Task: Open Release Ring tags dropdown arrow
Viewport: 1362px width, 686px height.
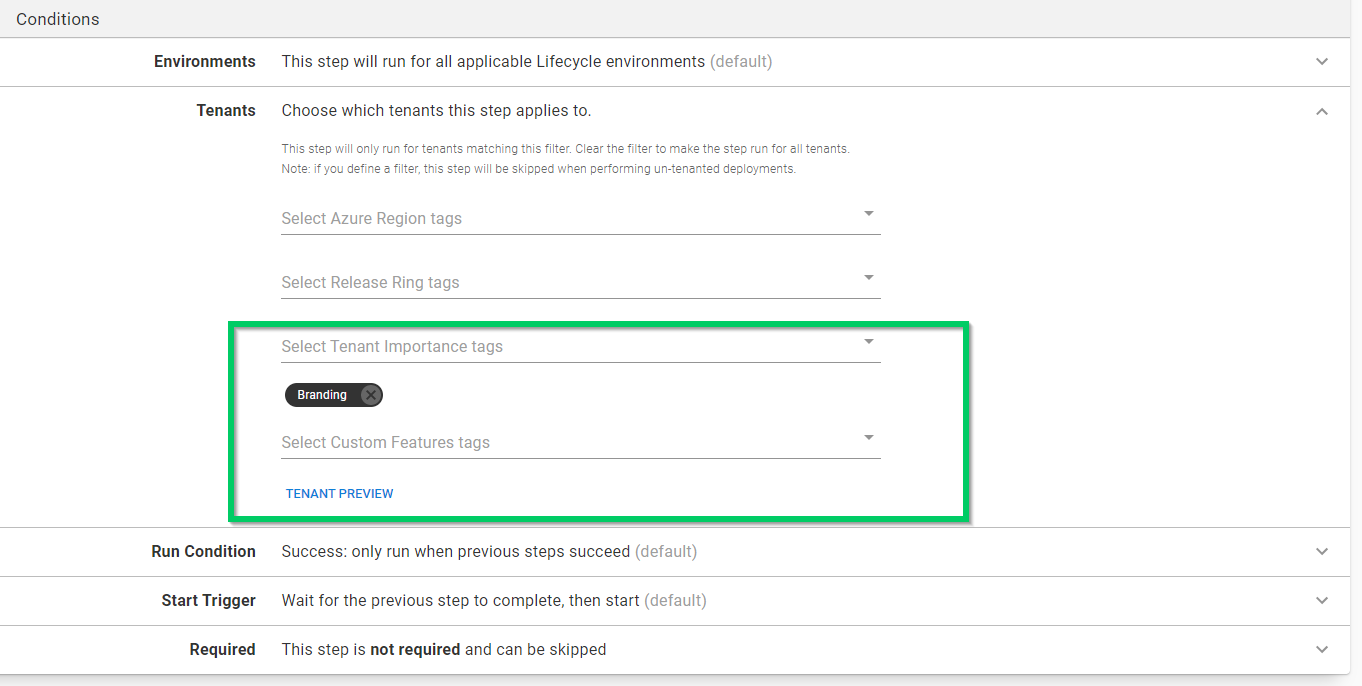Action: tap(868, 278)
